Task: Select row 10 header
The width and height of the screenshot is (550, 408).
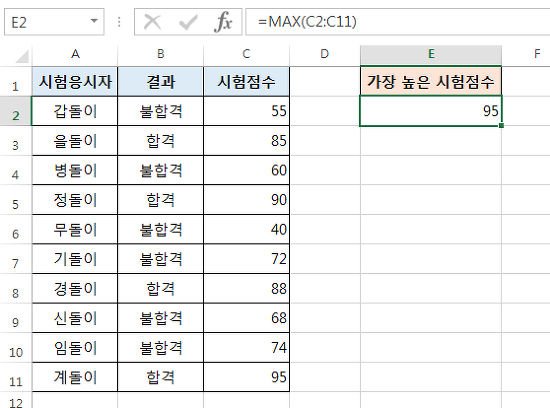Action: (16, 348)
